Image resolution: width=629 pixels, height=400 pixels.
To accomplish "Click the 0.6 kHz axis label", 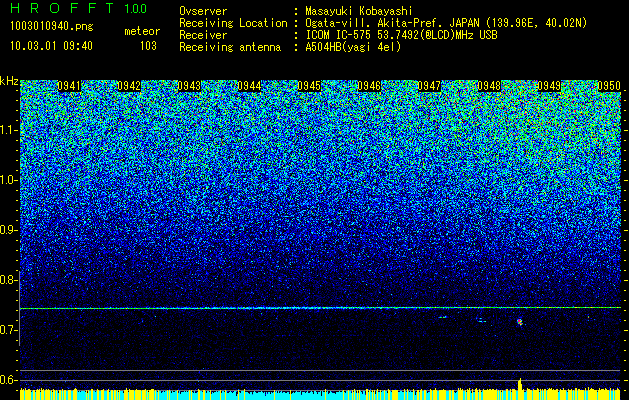I will [x=9, y=380].
